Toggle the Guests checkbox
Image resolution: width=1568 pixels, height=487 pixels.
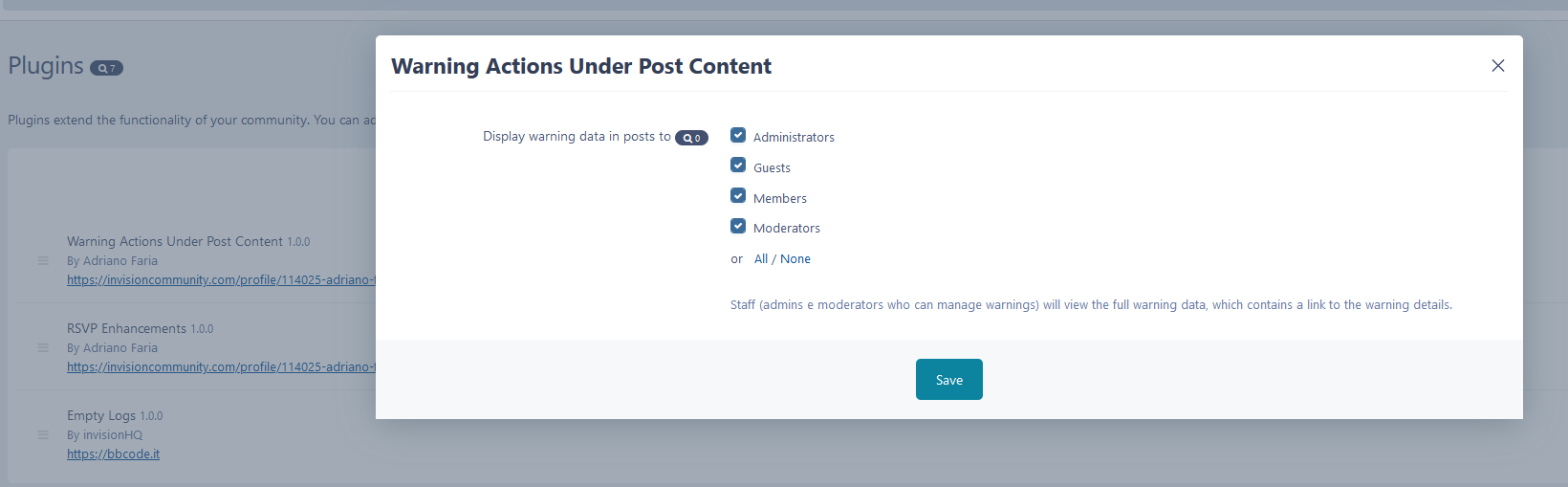[738, 166]
